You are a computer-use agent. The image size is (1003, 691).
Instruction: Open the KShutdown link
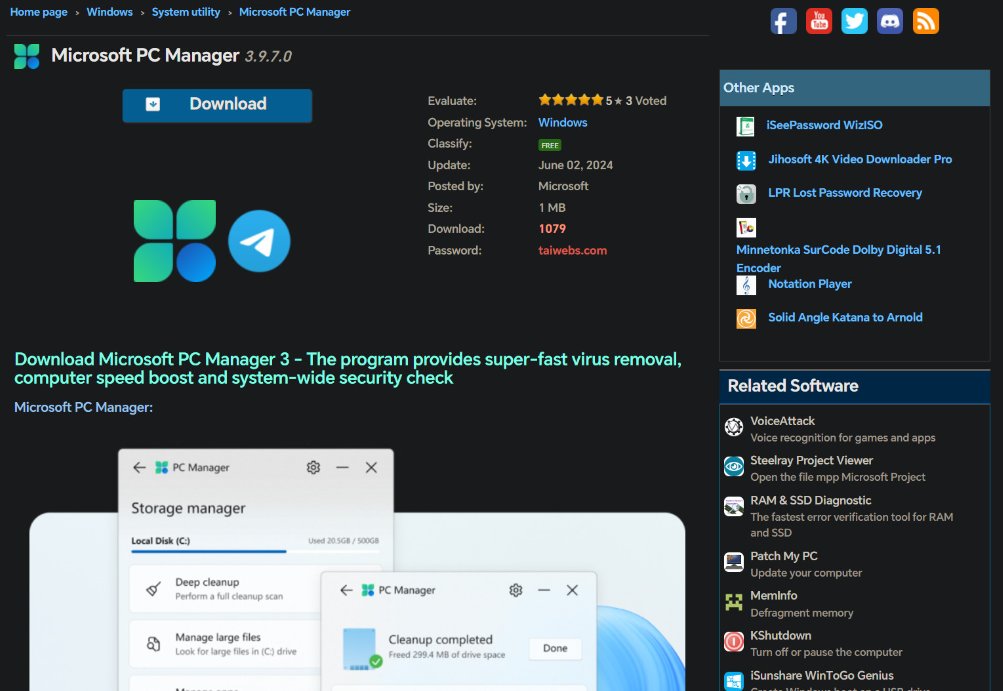pyautogui.click(x=780, y=635)
